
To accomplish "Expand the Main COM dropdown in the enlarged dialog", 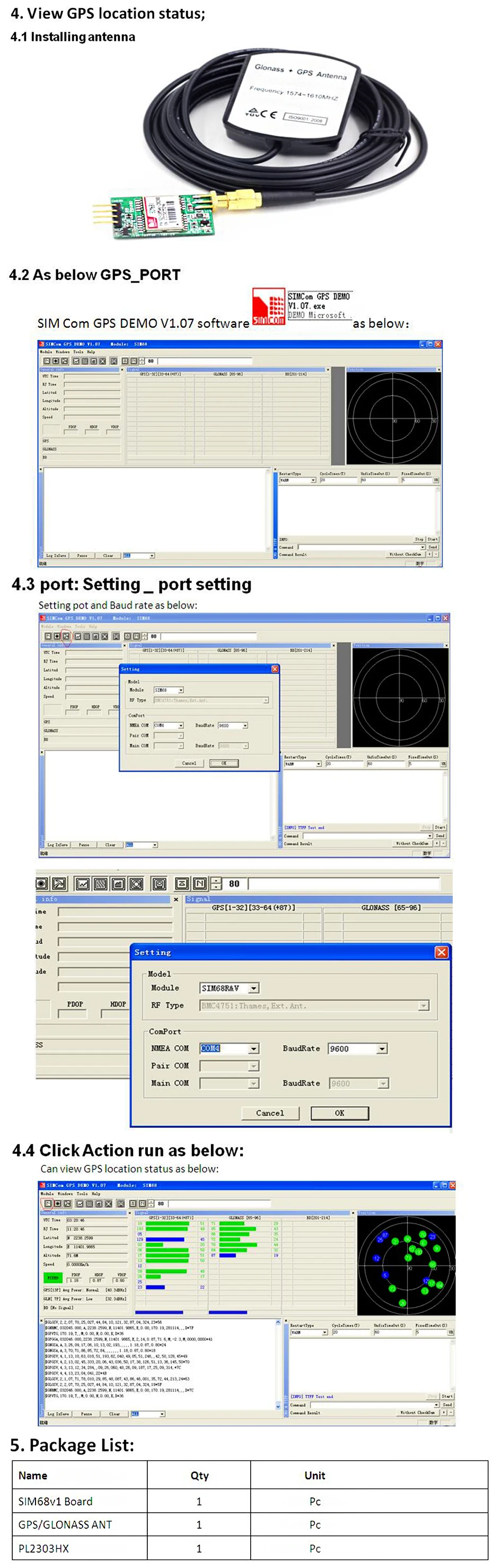I will (x=254, y=1083).
